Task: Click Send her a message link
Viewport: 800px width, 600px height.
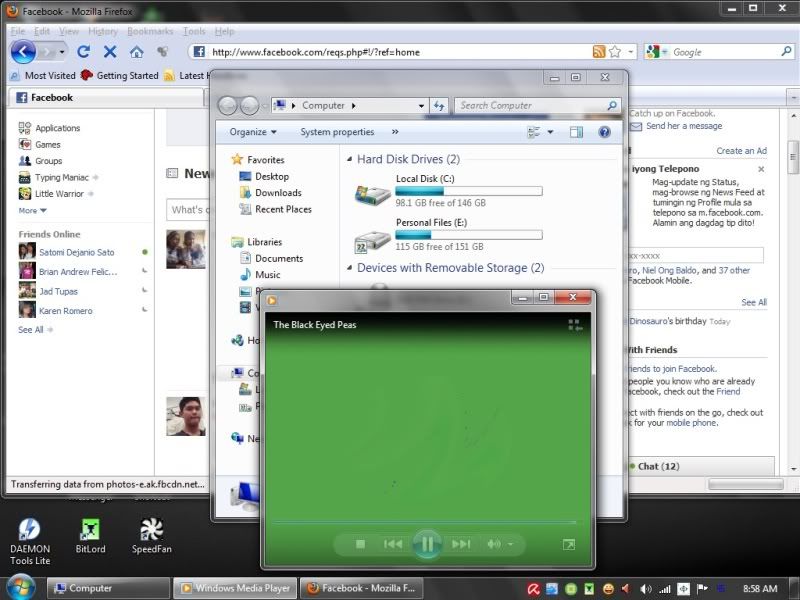Action: 684,126
